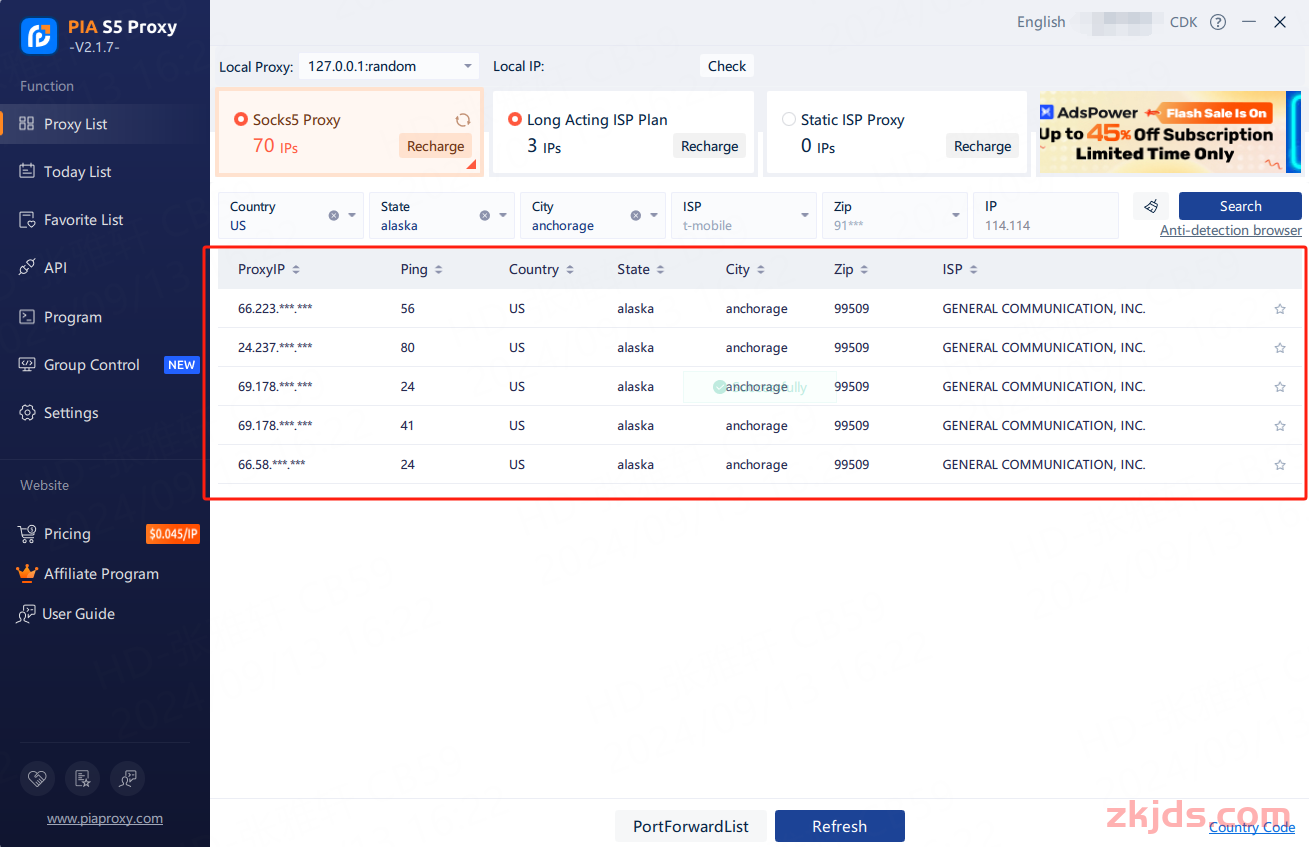The image size is (1309, 847).
Task: Expand the Country dropdown arrow
Action: (352, 215)
